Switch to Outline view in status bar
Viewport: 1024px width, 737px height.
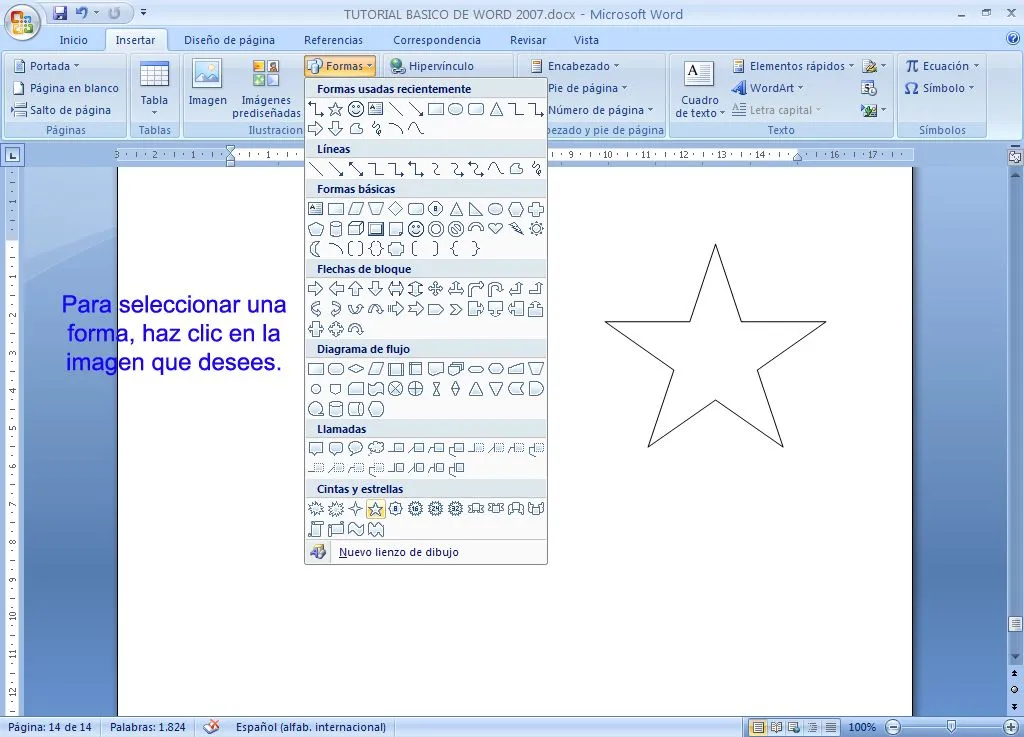pyautogui.click(x=812, y=727)
